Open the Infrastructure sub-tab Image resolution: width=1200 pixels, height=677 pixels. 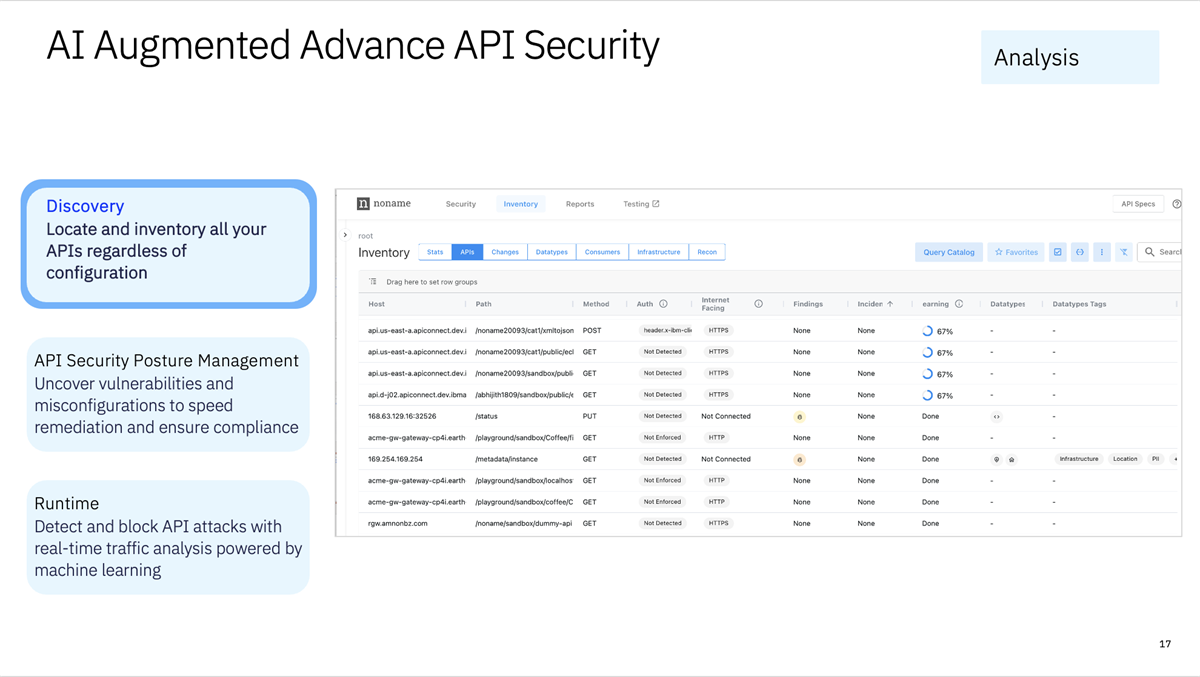pos(659,252)
